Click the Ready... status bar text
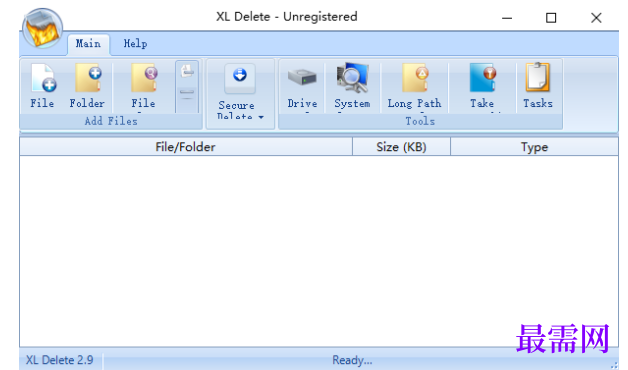The height and width of the screenshot is (370, 628). (x=352, y=360)
